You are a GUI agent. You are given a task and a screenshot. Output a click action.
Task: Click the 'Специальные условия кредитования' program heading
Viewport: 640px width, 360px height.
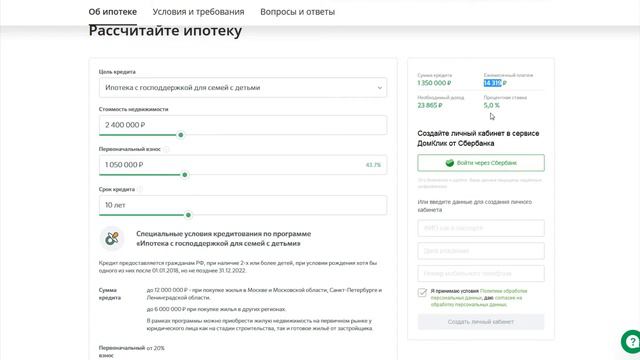pos(224,239)
